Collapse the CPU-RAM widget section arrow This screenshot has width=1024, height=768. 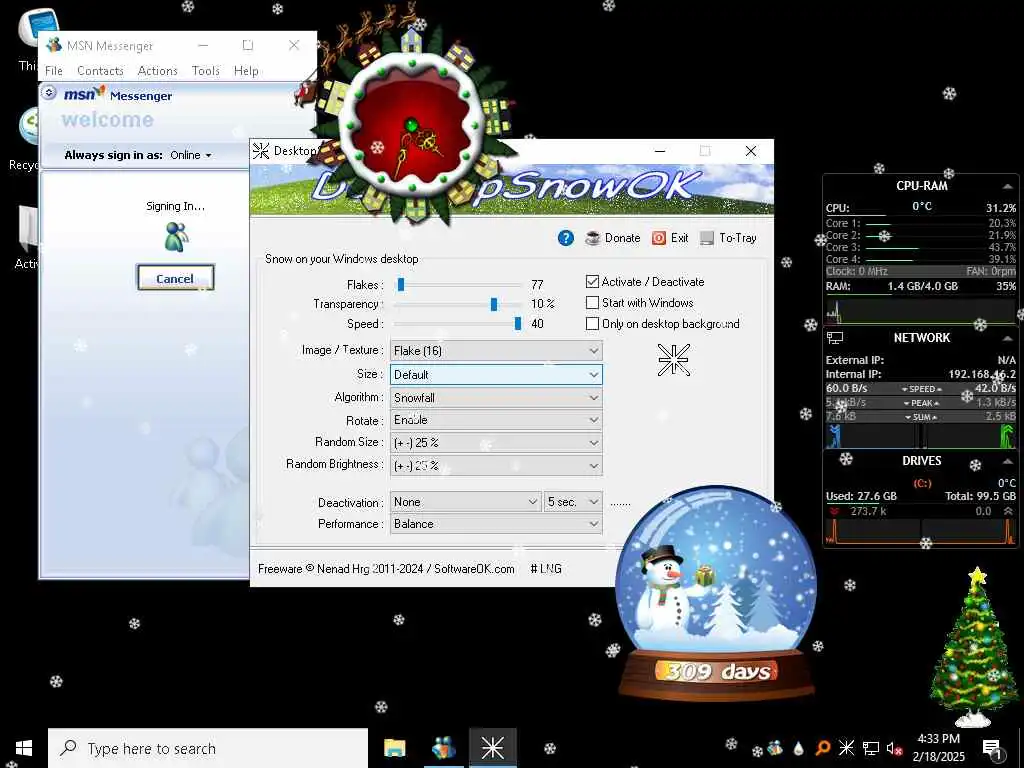[x=1008, y=186]
